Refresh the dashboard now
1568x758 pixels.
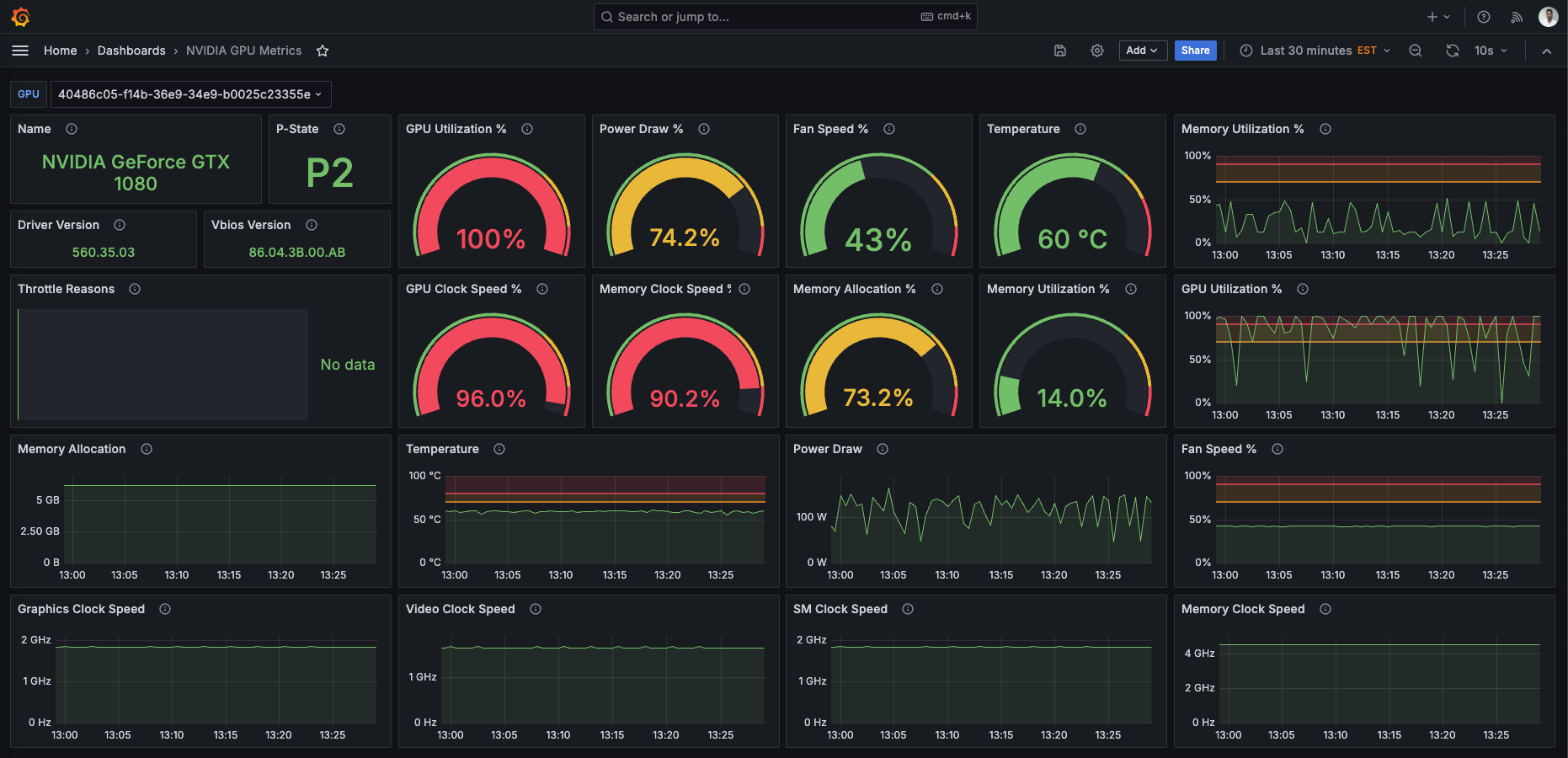(x=1453, y=51)
